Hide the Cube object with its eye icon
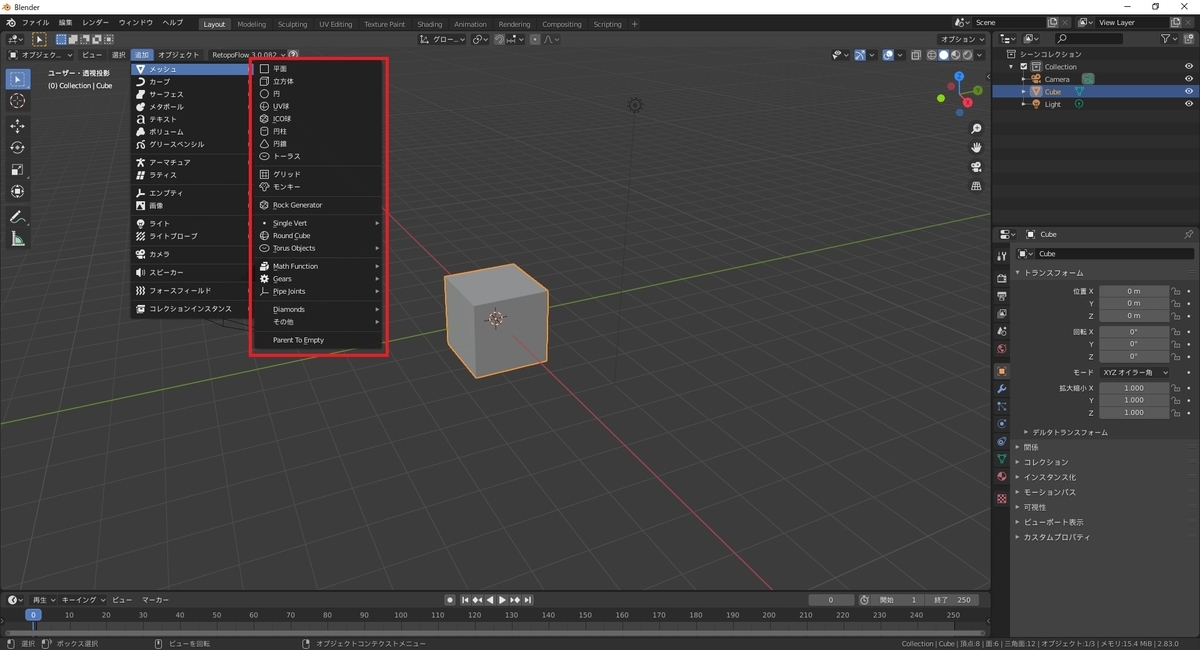The image size is (1200, 650). click(1189, 91)
